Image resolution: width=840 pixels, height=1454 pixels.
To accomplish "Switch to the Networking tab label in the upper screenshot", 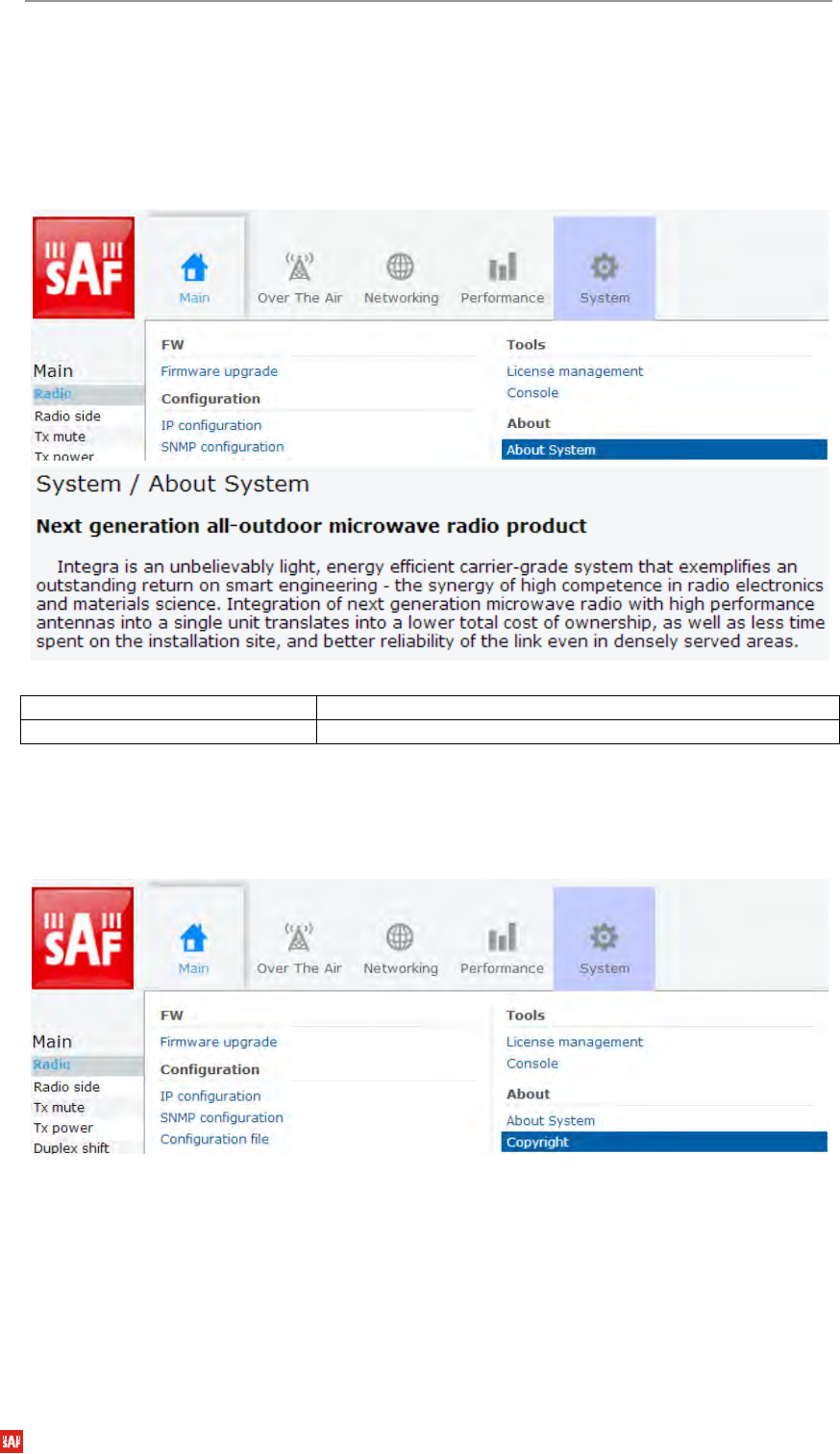I will pos(401,298).
